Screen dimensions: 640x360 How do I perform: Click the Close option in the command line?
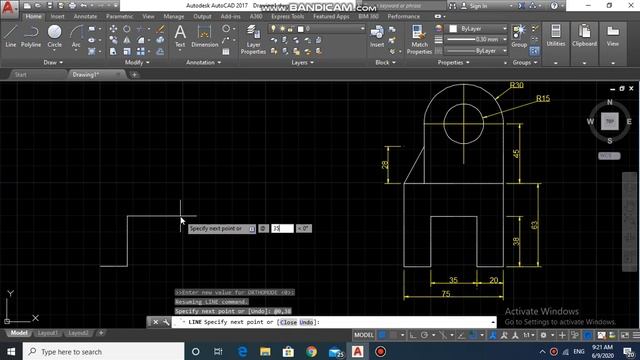point(288,322)
